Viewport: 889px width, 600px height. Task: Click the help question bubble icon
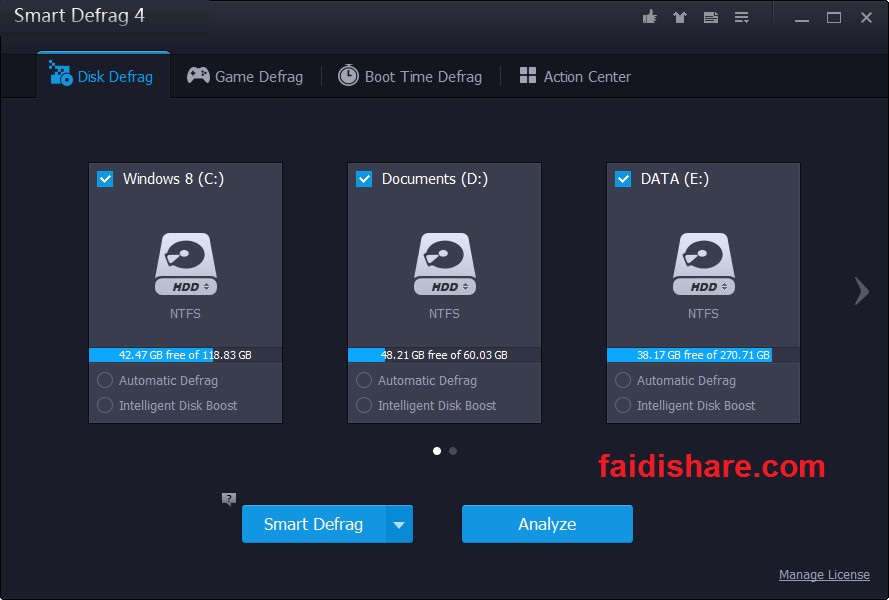[228, 499]
